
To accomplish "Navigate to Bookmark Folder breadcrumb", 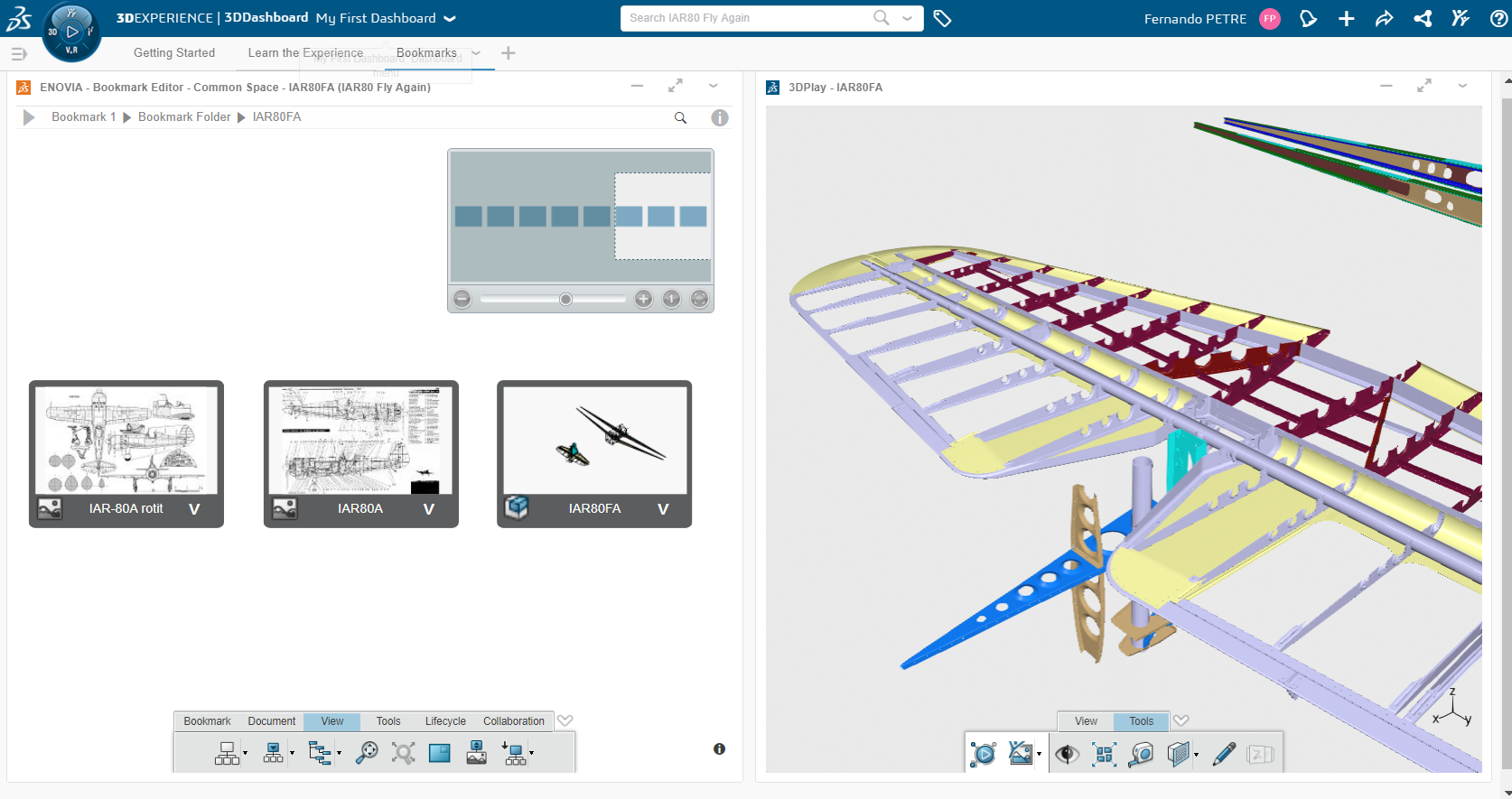I will [184, 117].
